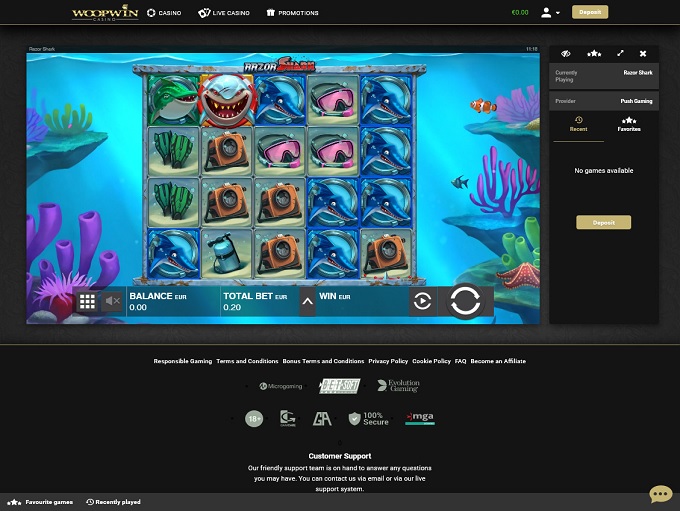Click the WoopWin Casino logo

(x=104, y=13)
